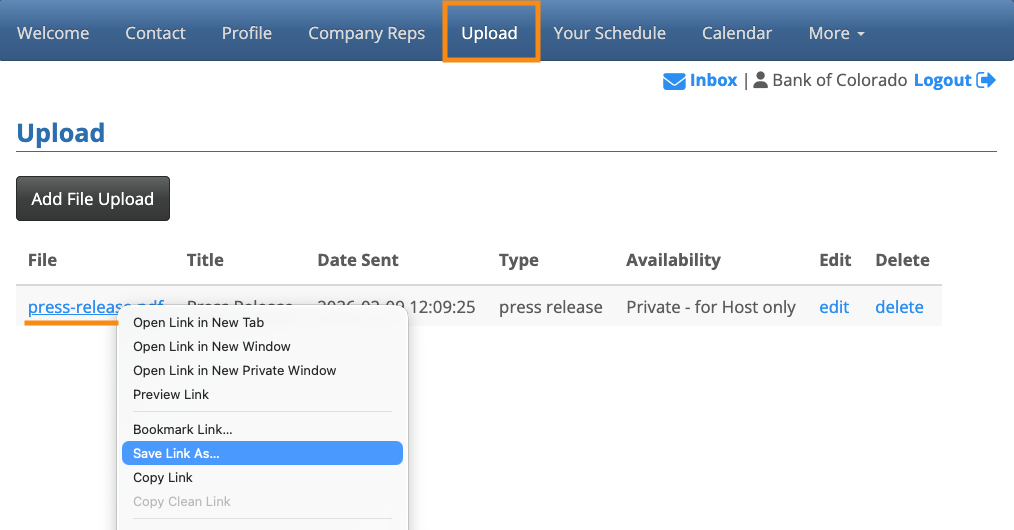Click the delete link for press release
Viewport: 1014px width, 530px height.
pyautogui.click(x=899, y=307)
